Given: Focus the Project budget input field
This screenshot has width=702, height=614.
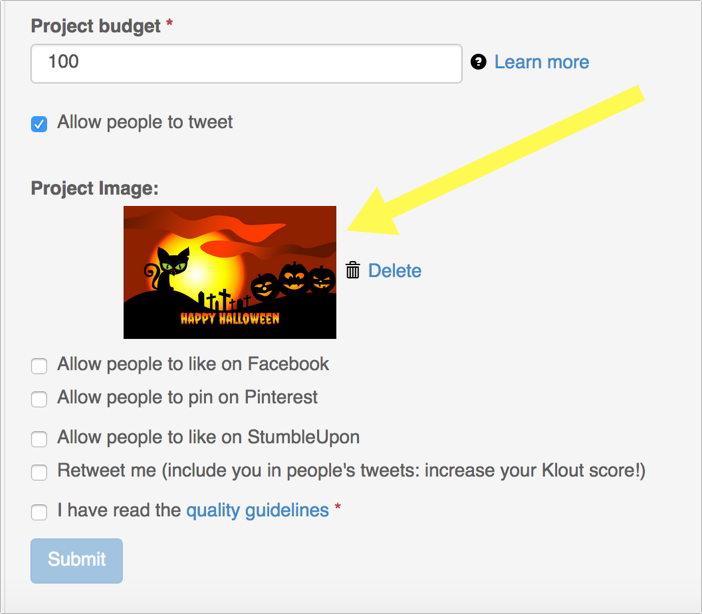Looking at the screenshot, I should click(246, 63).
